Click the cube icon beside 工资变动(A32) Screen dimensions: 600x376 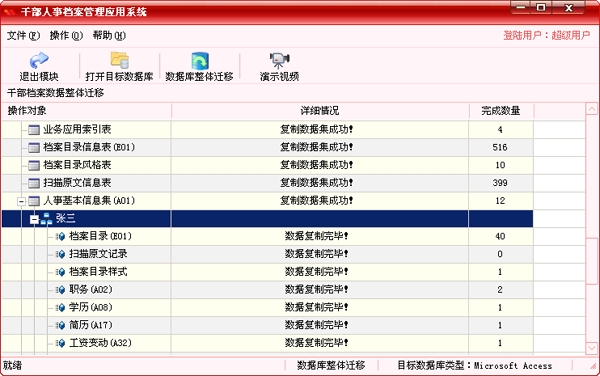coord(60,343)
